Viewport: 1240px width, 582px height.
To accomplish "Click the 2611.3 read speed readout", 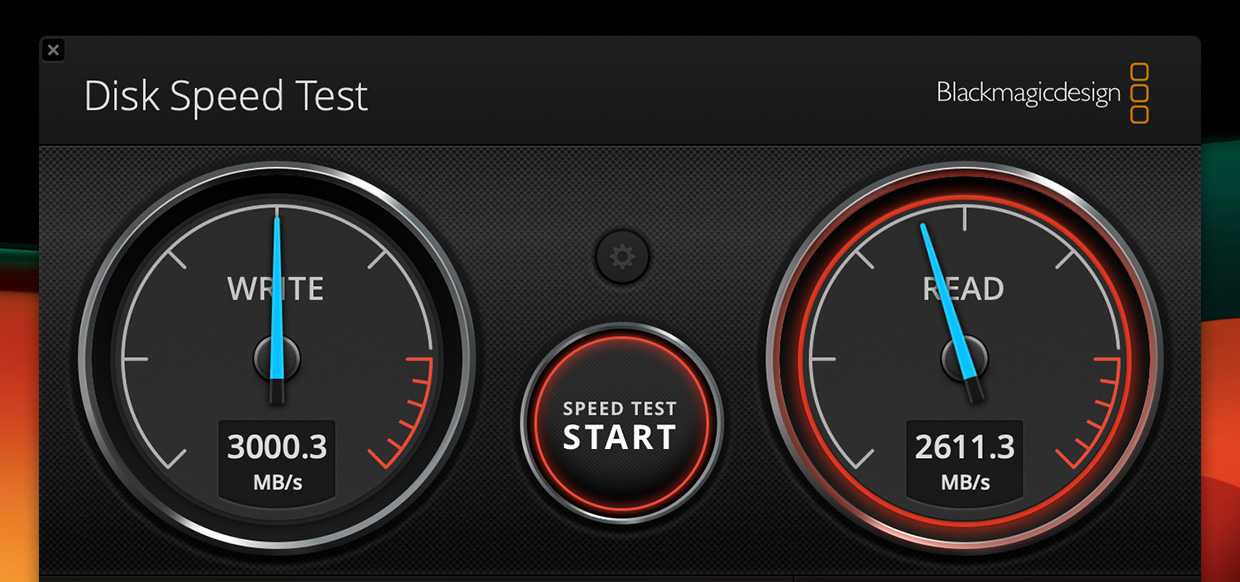I will (x=965, y=447).
